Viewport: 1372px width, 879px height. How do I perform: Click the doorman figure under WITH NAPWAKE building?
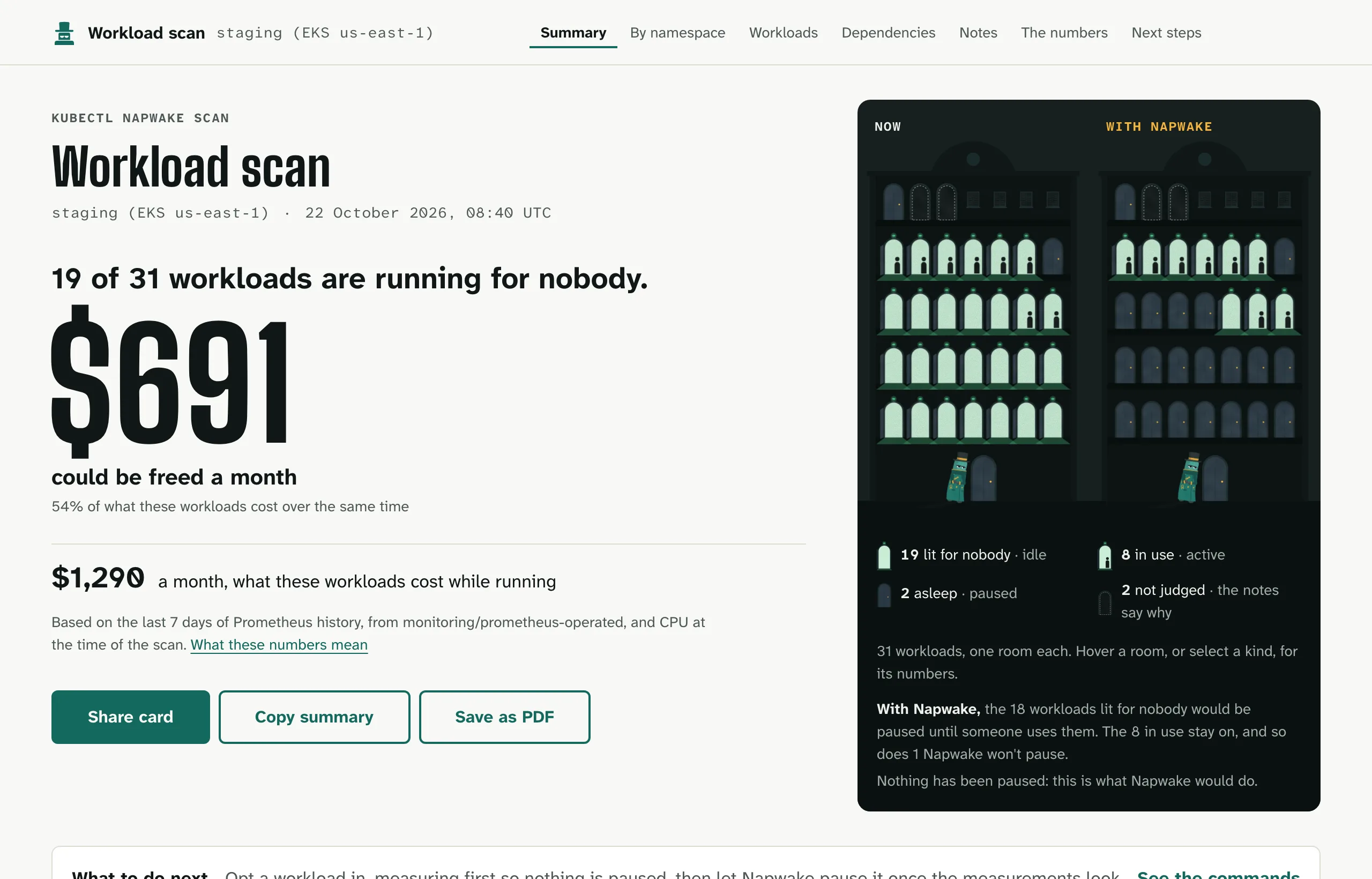1189,477
